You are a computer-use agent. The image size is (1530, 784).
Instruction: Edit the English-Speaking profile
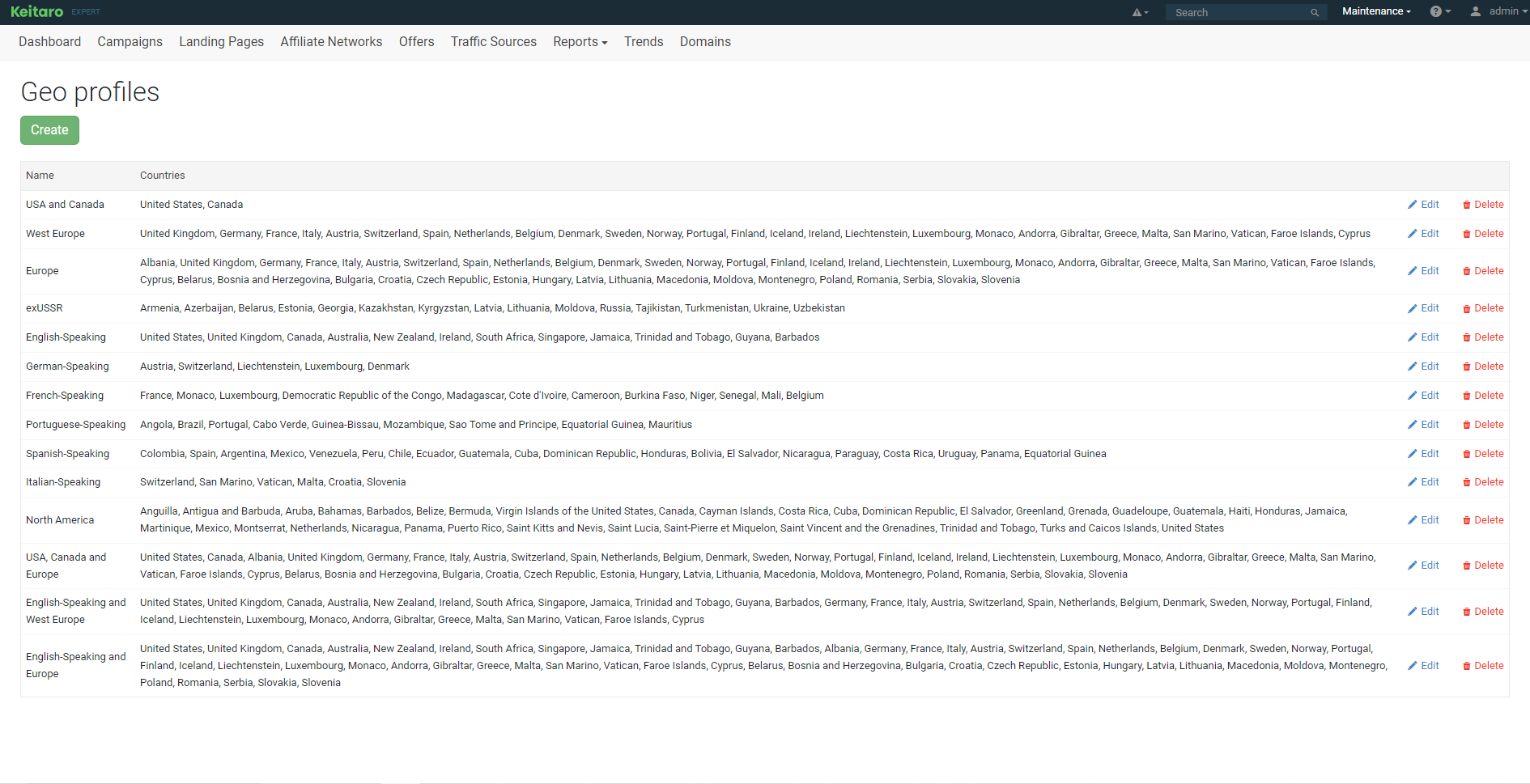(x=1423, y=337)
